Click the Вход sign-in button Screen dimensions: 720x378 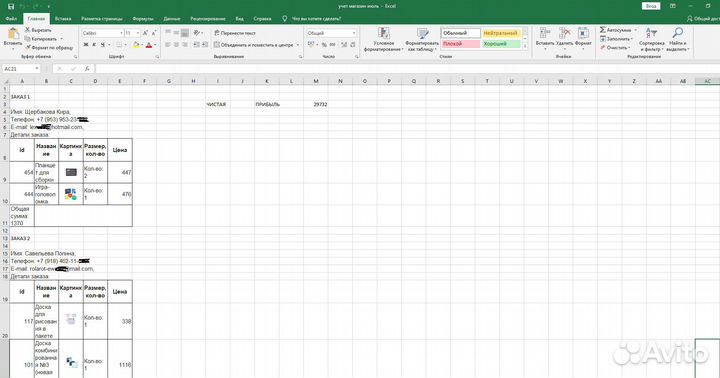[x=651, y=6]
